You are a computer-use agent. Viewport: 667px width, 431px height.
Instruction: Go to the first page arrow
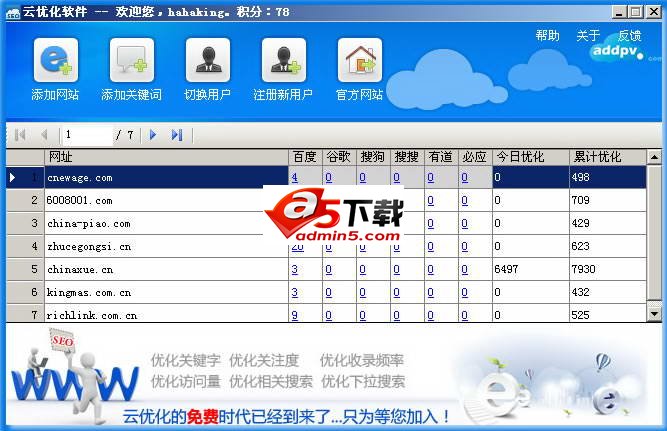coord(20,135)
